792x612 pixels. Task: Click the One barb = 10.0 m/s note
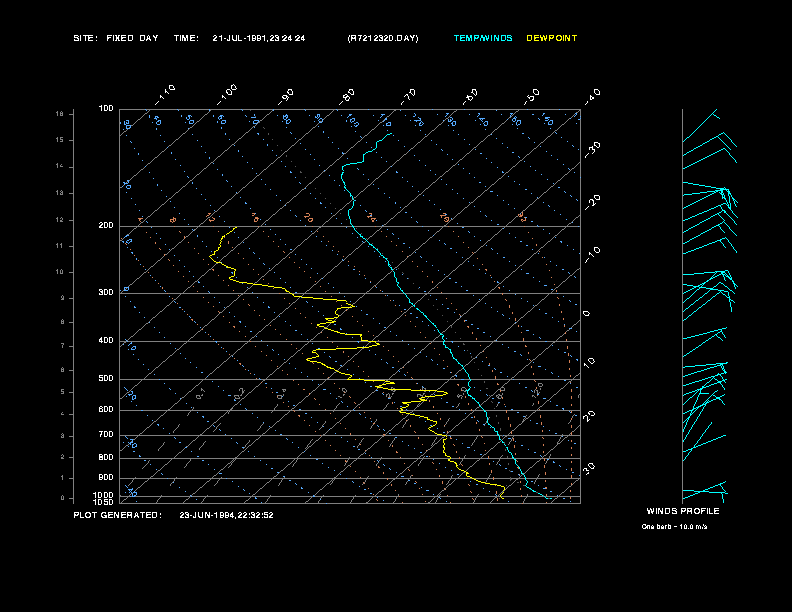[x=674, y=527]
